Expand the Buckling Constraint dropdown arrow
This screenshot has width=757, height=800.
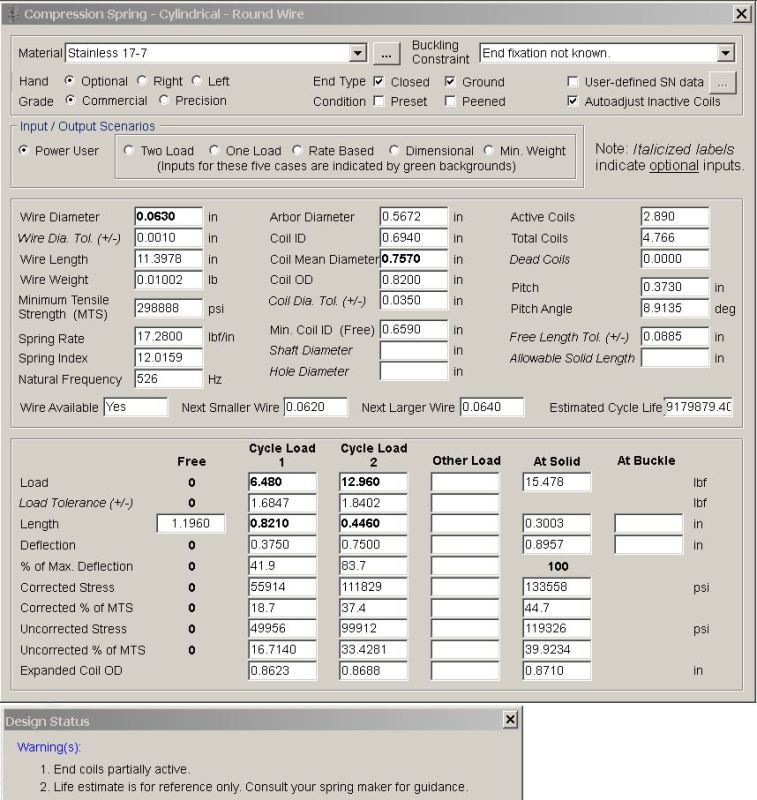[x=725, y=53]
